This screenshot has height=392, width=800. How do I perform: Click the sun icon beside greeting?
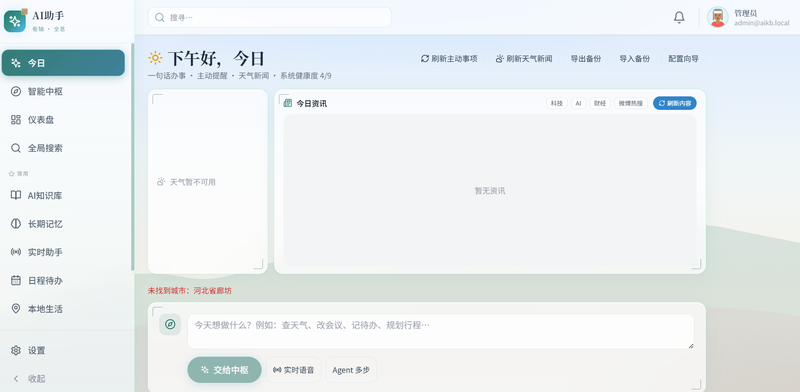coord(155,58)
